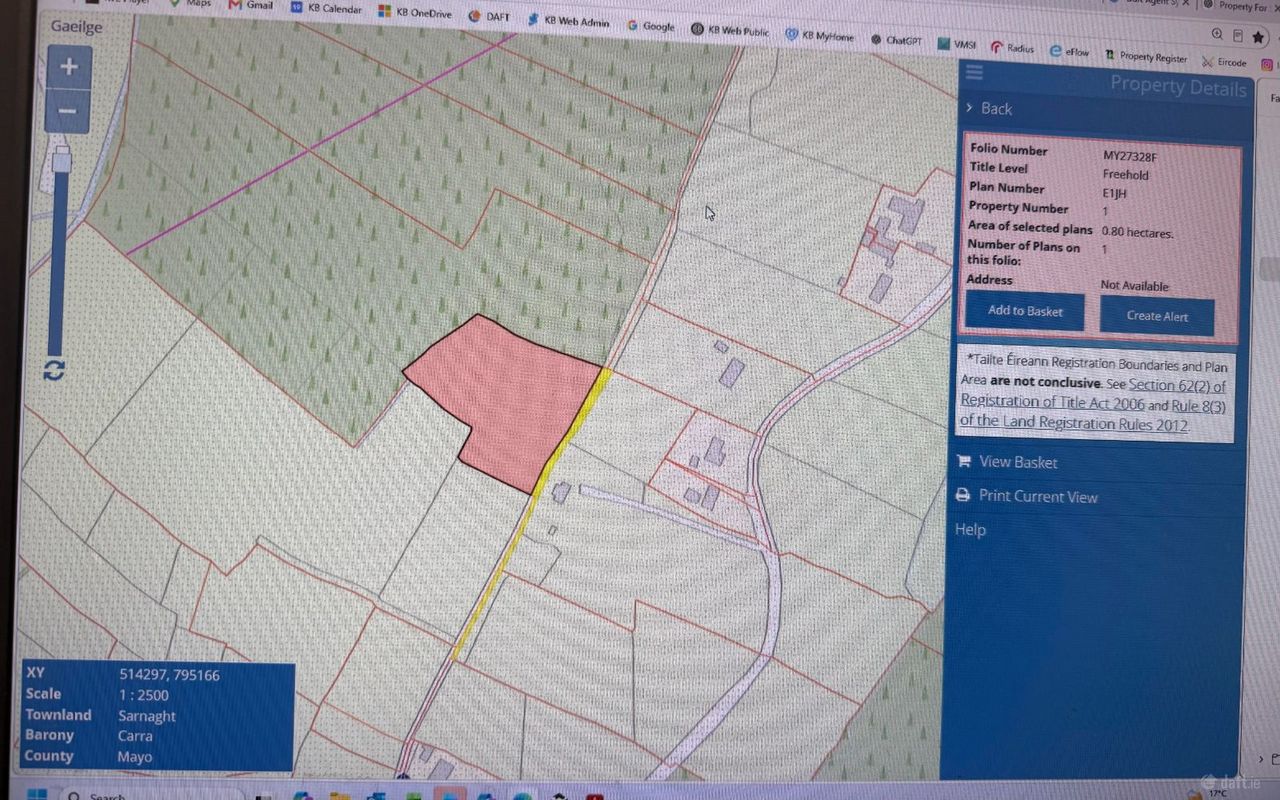
Task: Open the browser zoom magnifier icon
Action: click(x=1216, y=34)
